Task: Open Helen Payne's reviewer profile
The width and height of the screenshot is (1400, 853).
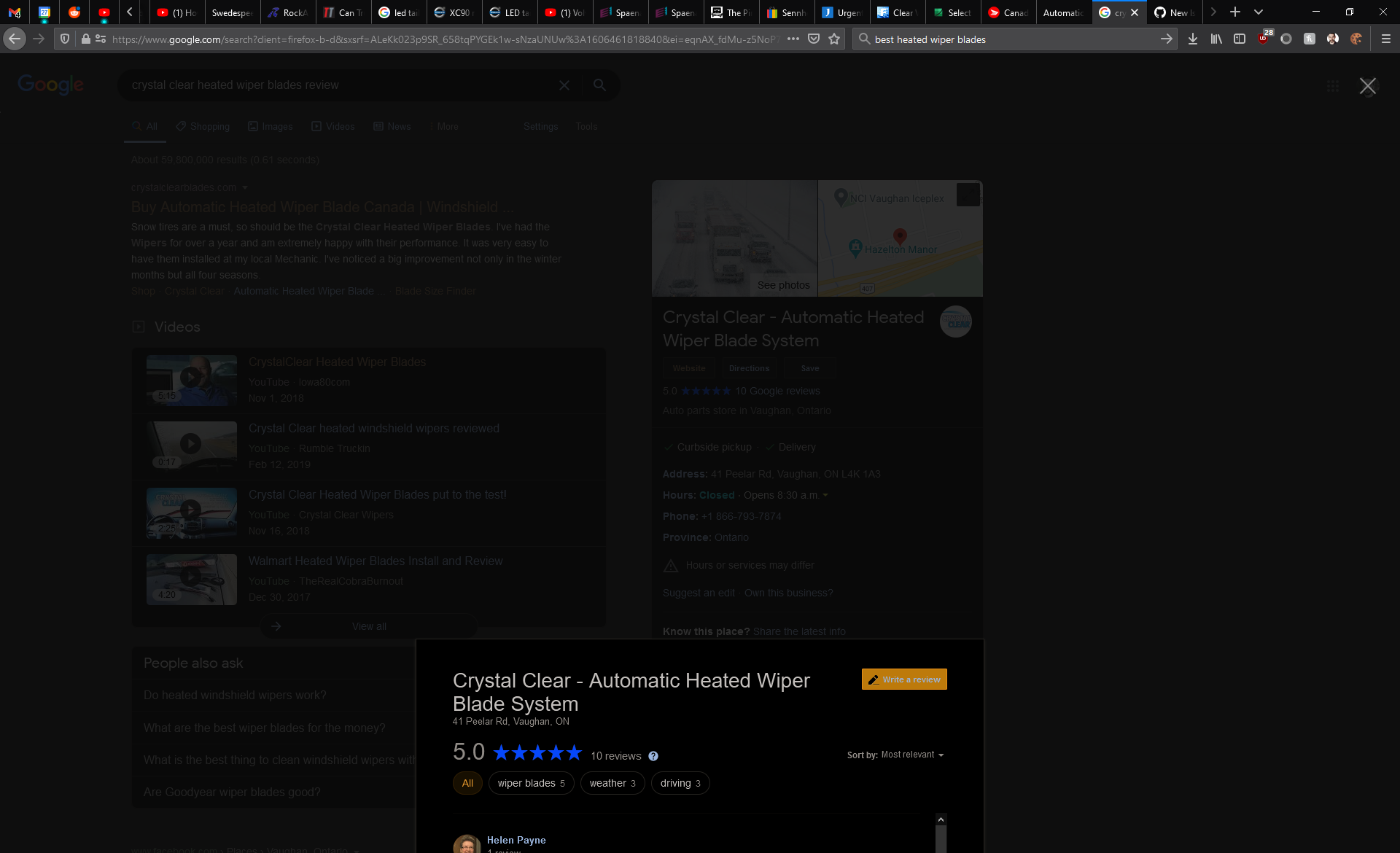Action: click(516, 840)
